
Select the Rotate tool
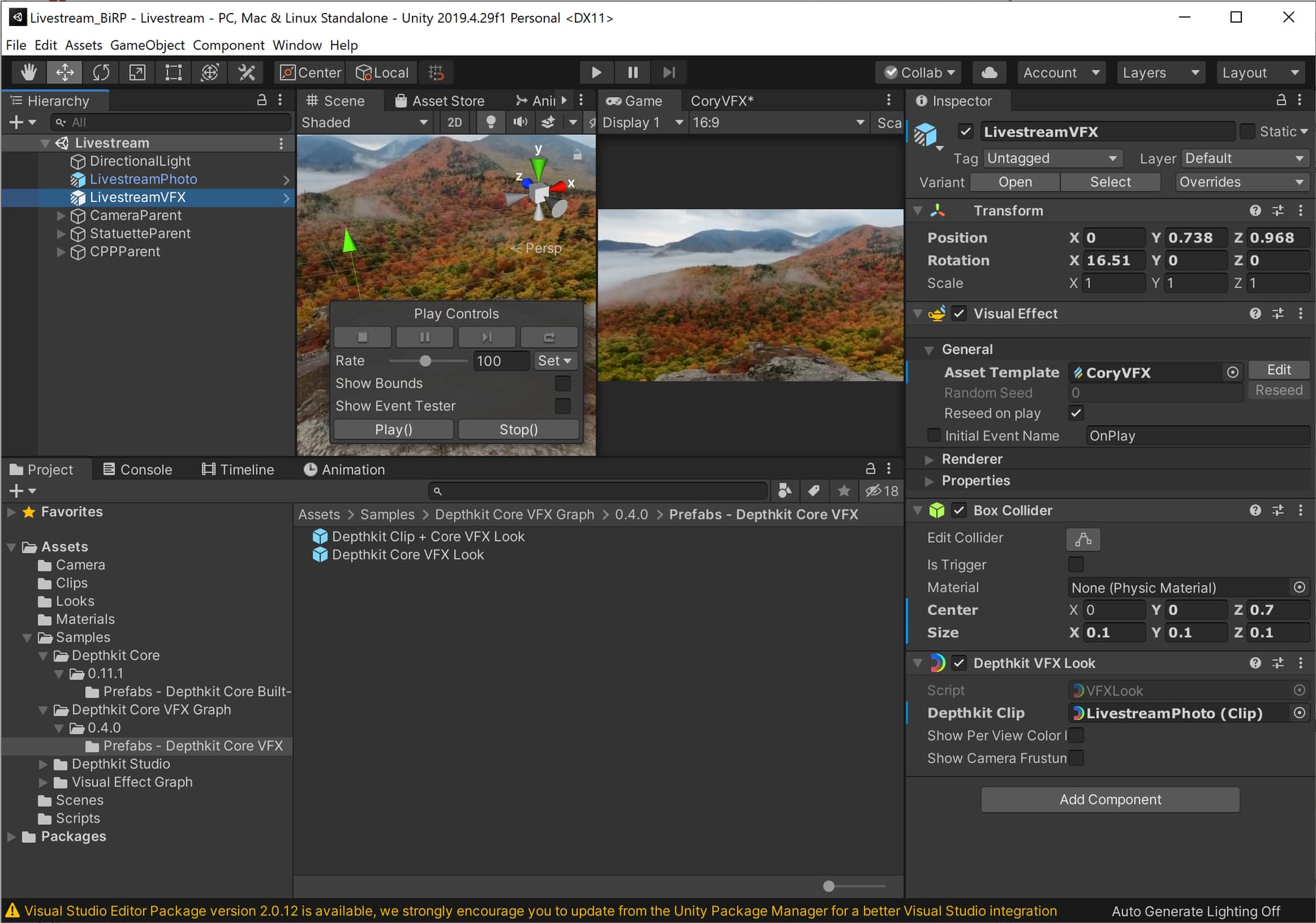pos(101,73)
